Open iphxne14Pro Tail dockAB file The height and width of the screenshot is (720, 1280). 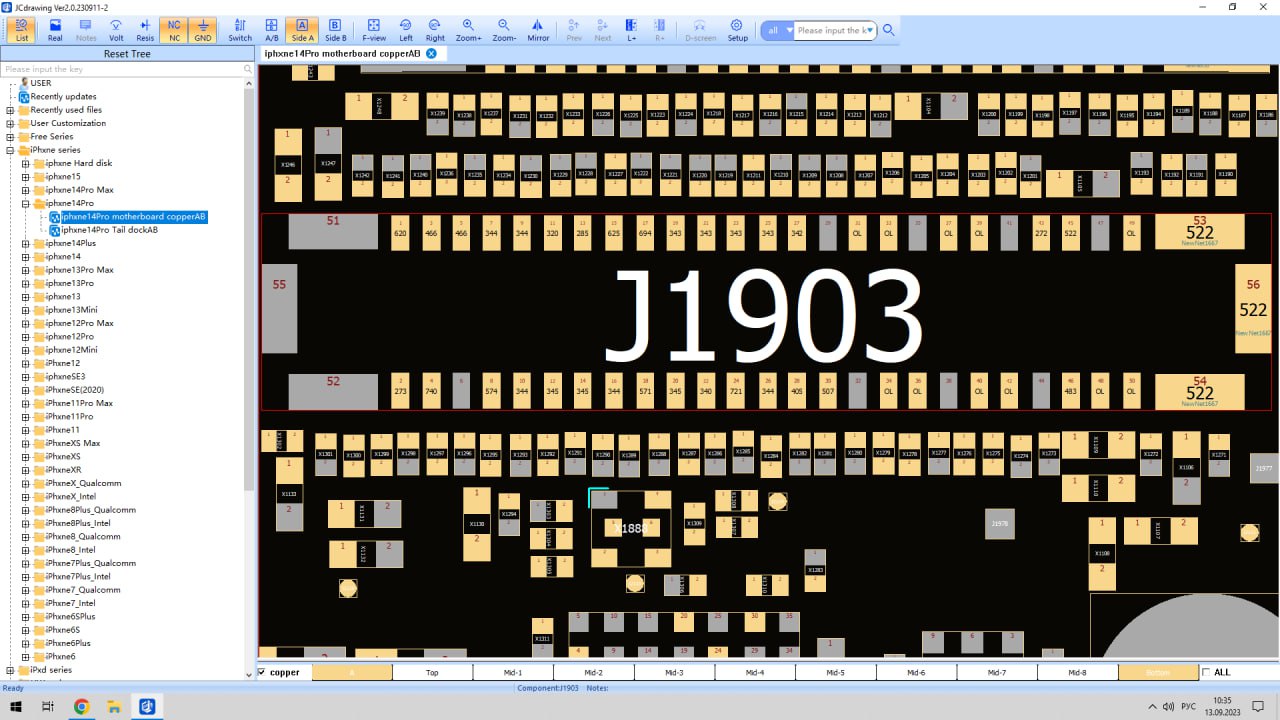pos(109,230)
